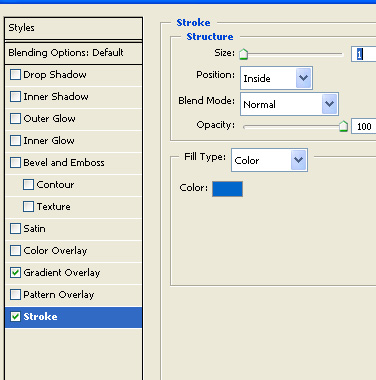This screenshot has height=380, width=376.
Task: Tick the Inner Glow checkbox
Action: pyautogui.click(x=15, y=140)
